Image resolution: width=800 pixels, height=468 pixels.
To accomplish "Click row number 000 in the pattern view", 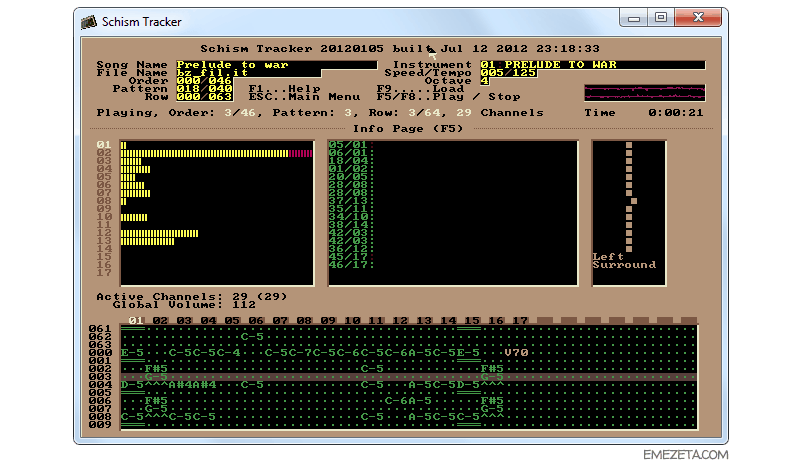I will [x=100, y=353].
